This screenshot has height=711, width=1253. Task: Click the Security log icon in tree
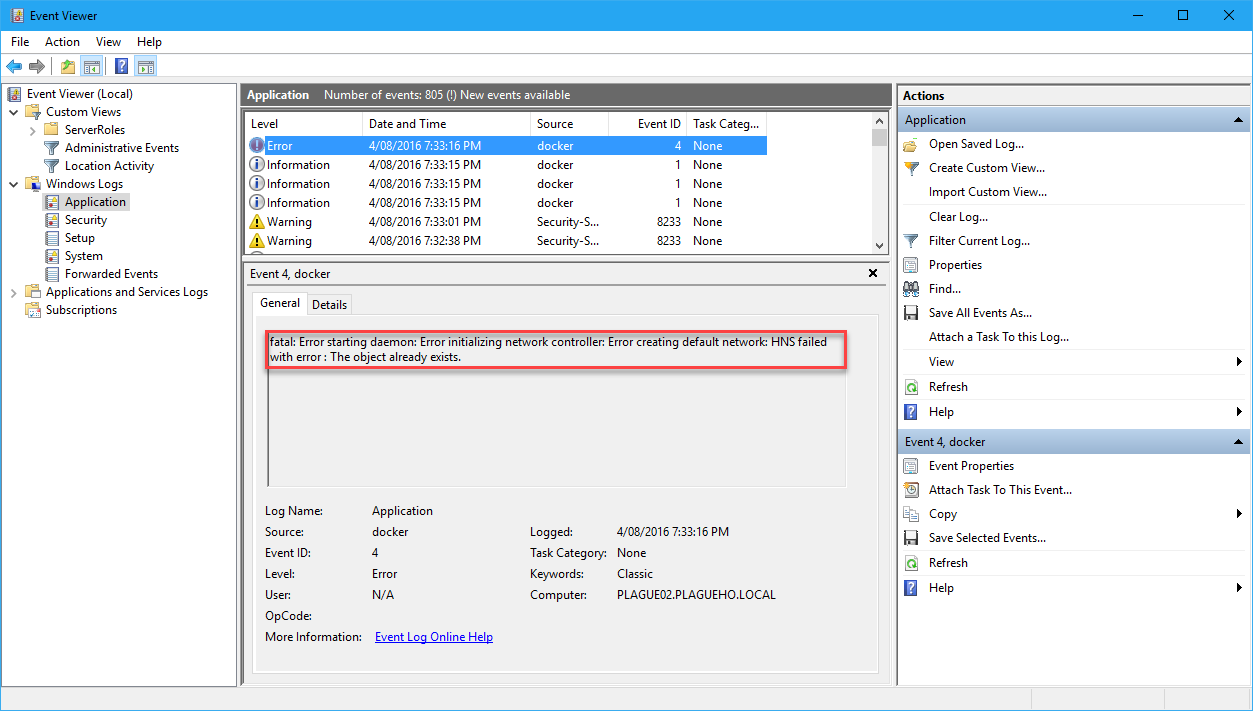[54, 220]
